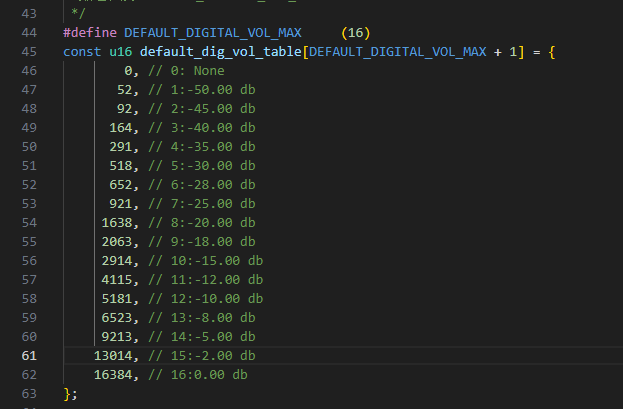Click the table value 2914
This screenshot has height=409, width=623.
pos(116,261)
